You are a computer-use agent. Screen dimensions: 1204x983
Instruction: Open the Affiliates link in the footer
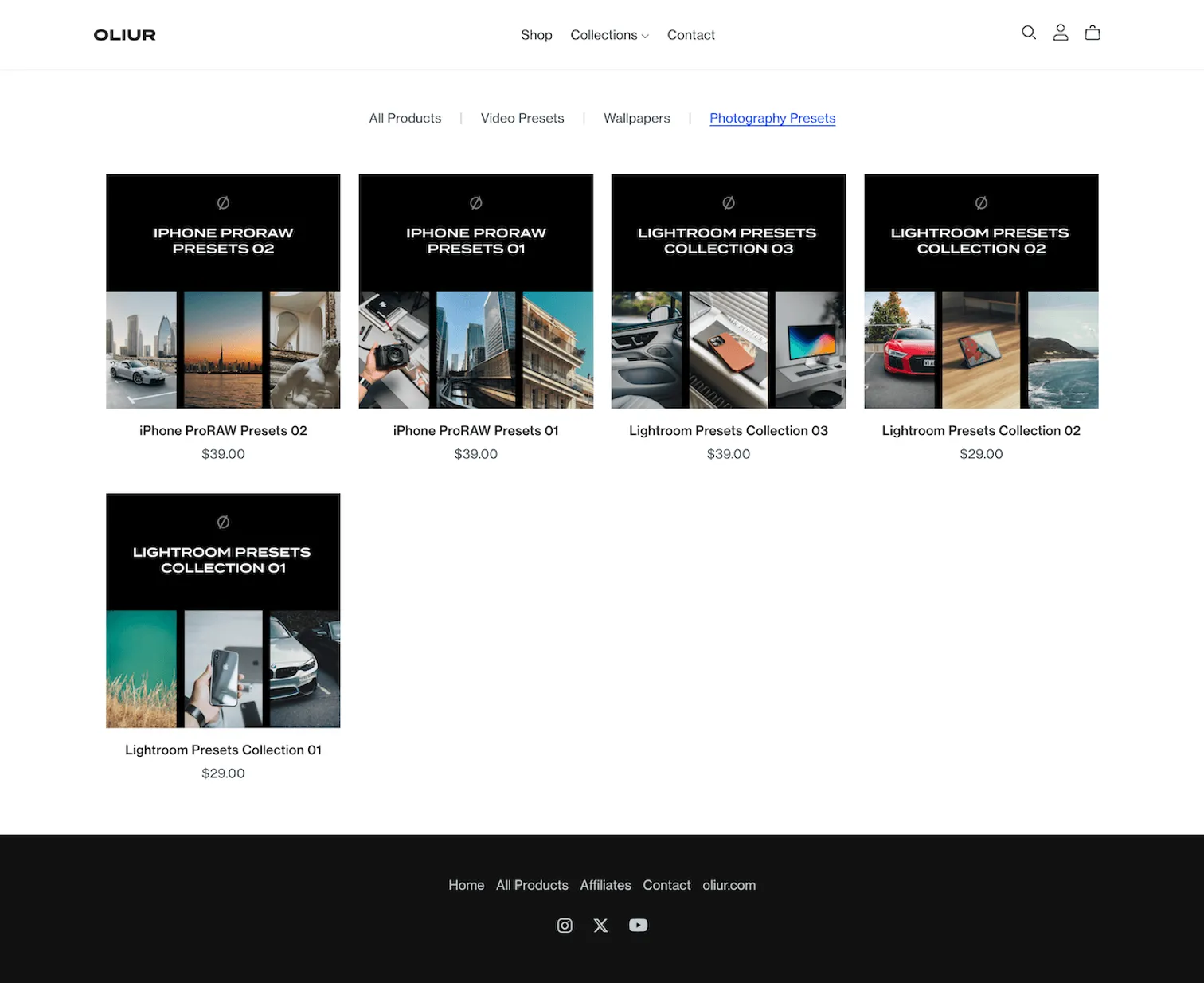(605, 885)
